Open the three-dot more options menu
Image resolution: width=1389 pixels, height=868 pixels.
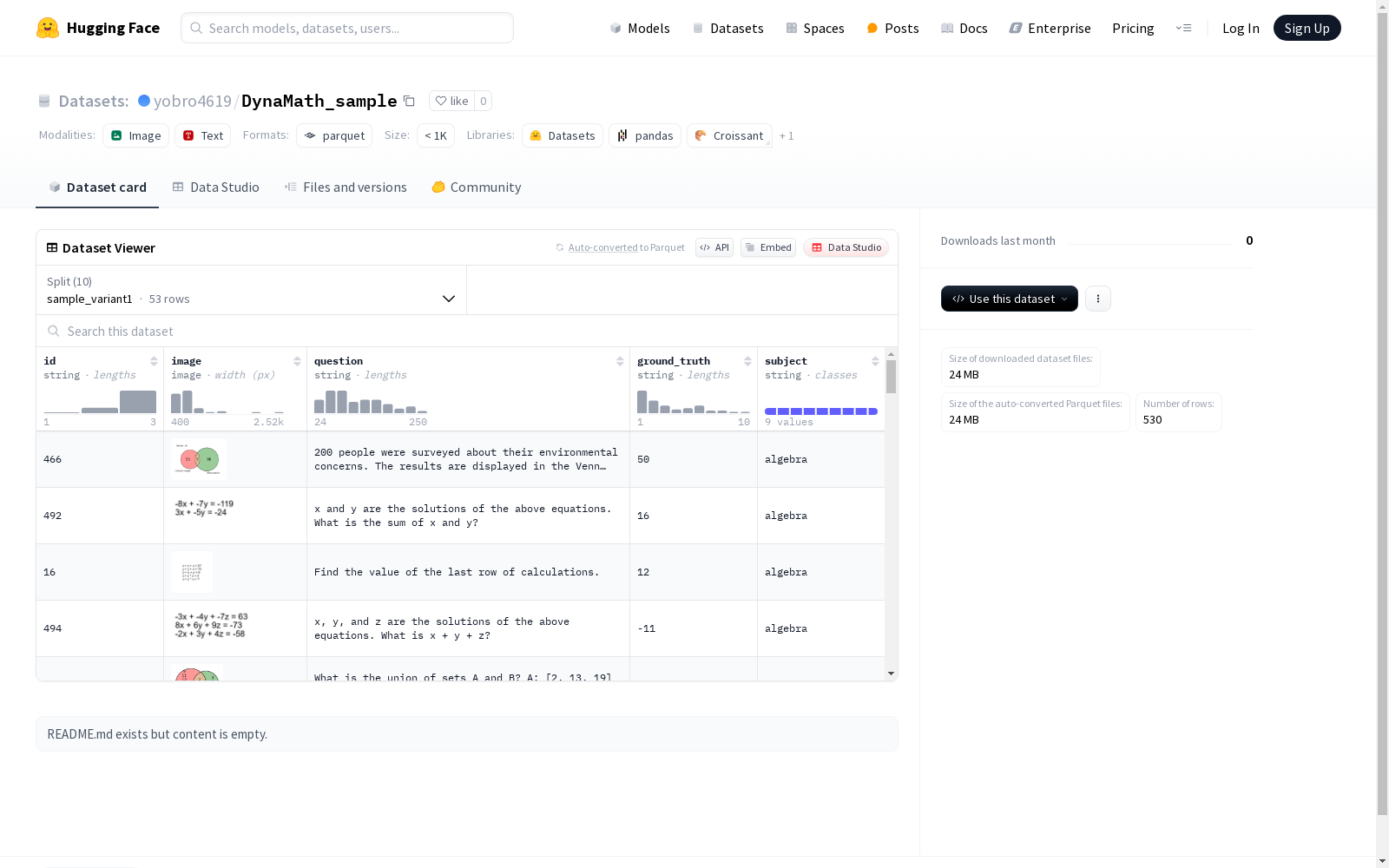1098,299
